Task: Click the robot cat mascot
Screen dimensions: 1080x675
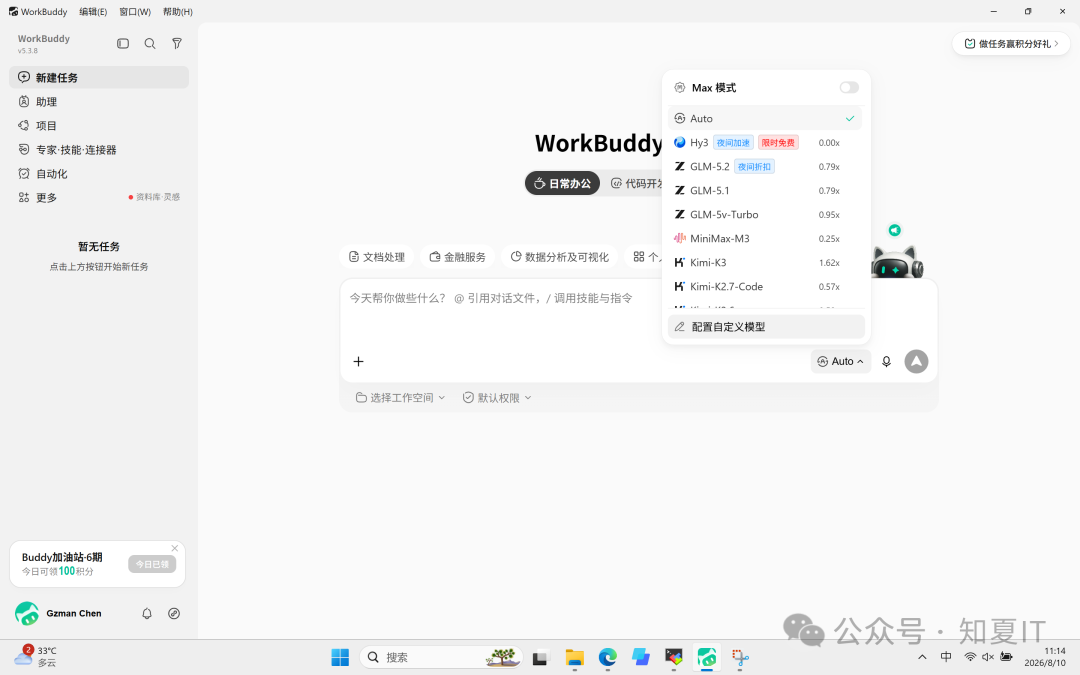Action: click(x=896, y=262)
